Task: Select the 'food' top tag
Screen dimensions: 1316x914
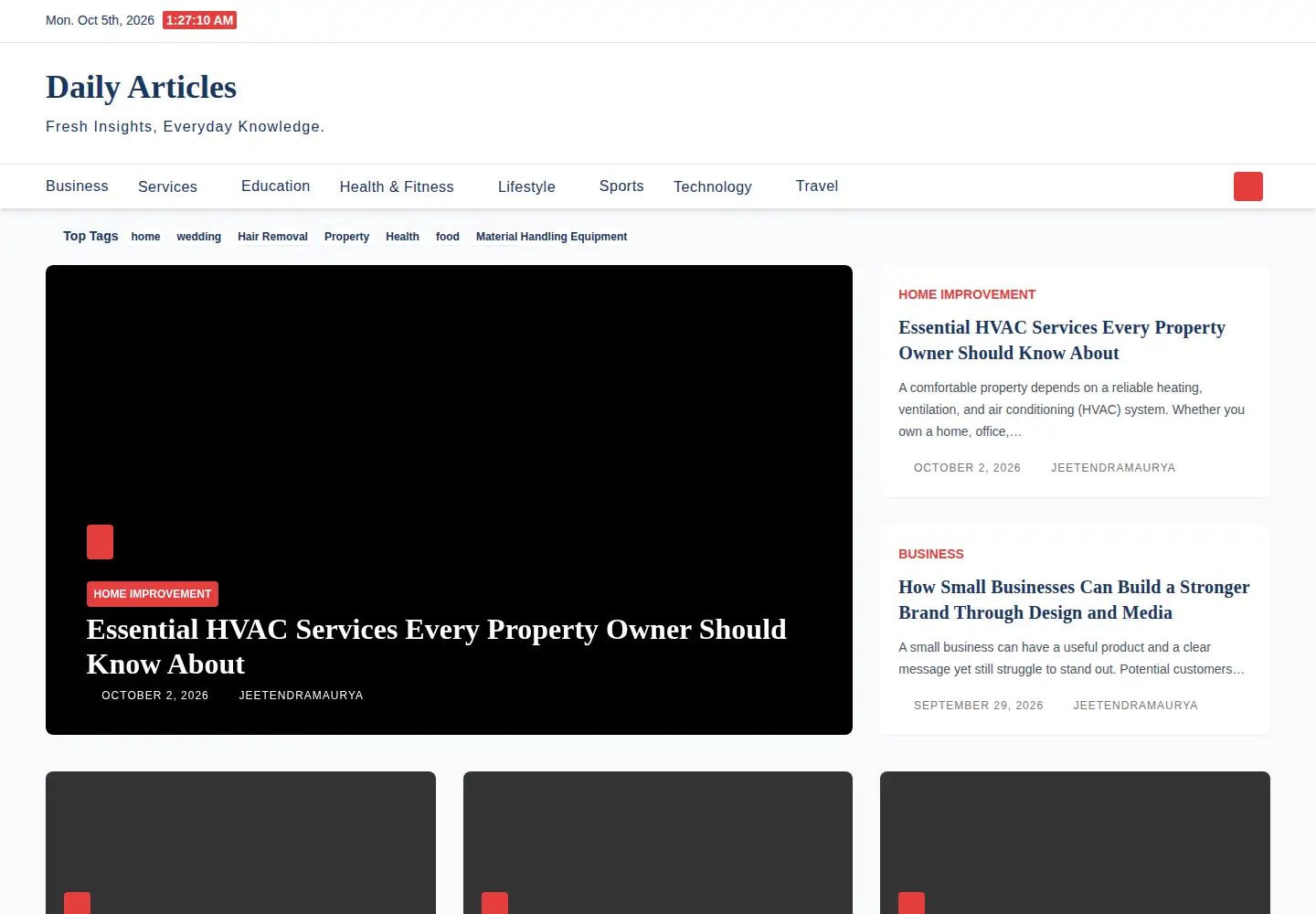Action: [x=448, y=237]
